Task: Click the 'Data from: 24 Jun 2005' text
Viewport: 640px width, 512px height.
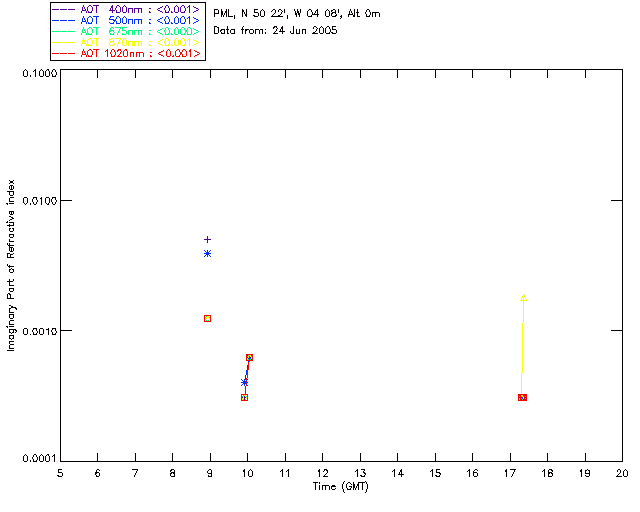Action: (275, 31)
